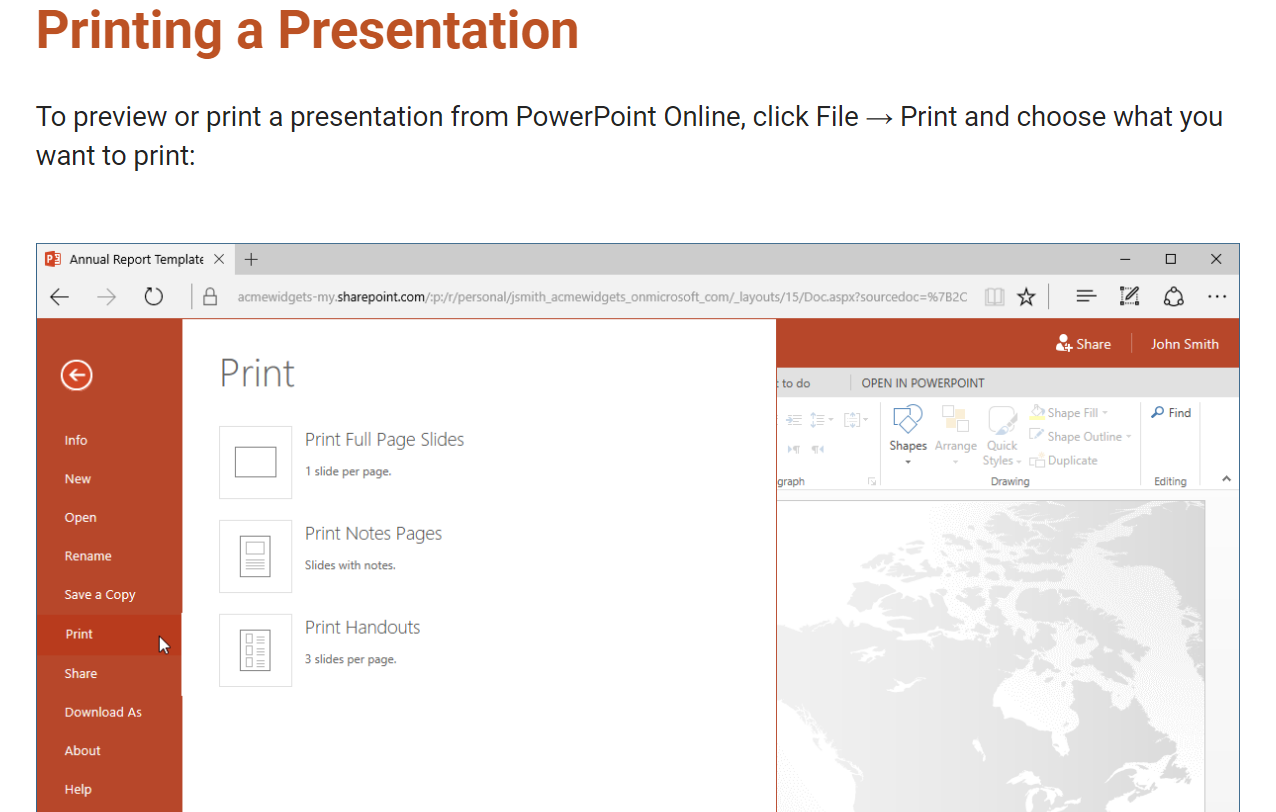Click the Print Notes Pages icon
The image size is (1276, 812).
(255, 556)
